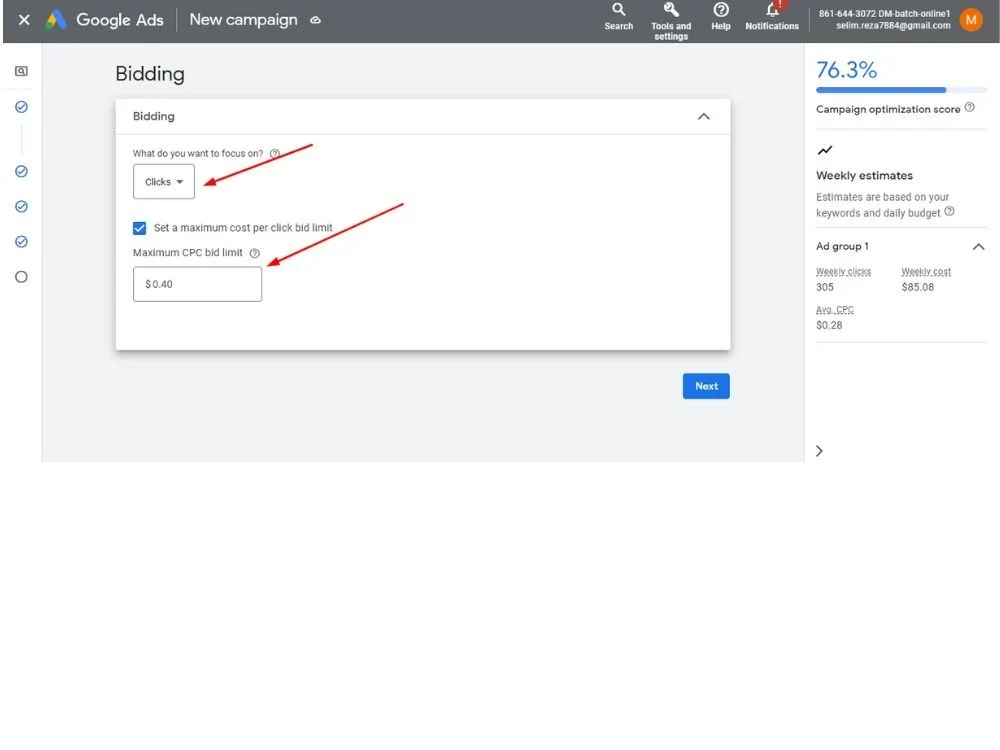Show help for Maximum CPC bid limit

point(254,253)
